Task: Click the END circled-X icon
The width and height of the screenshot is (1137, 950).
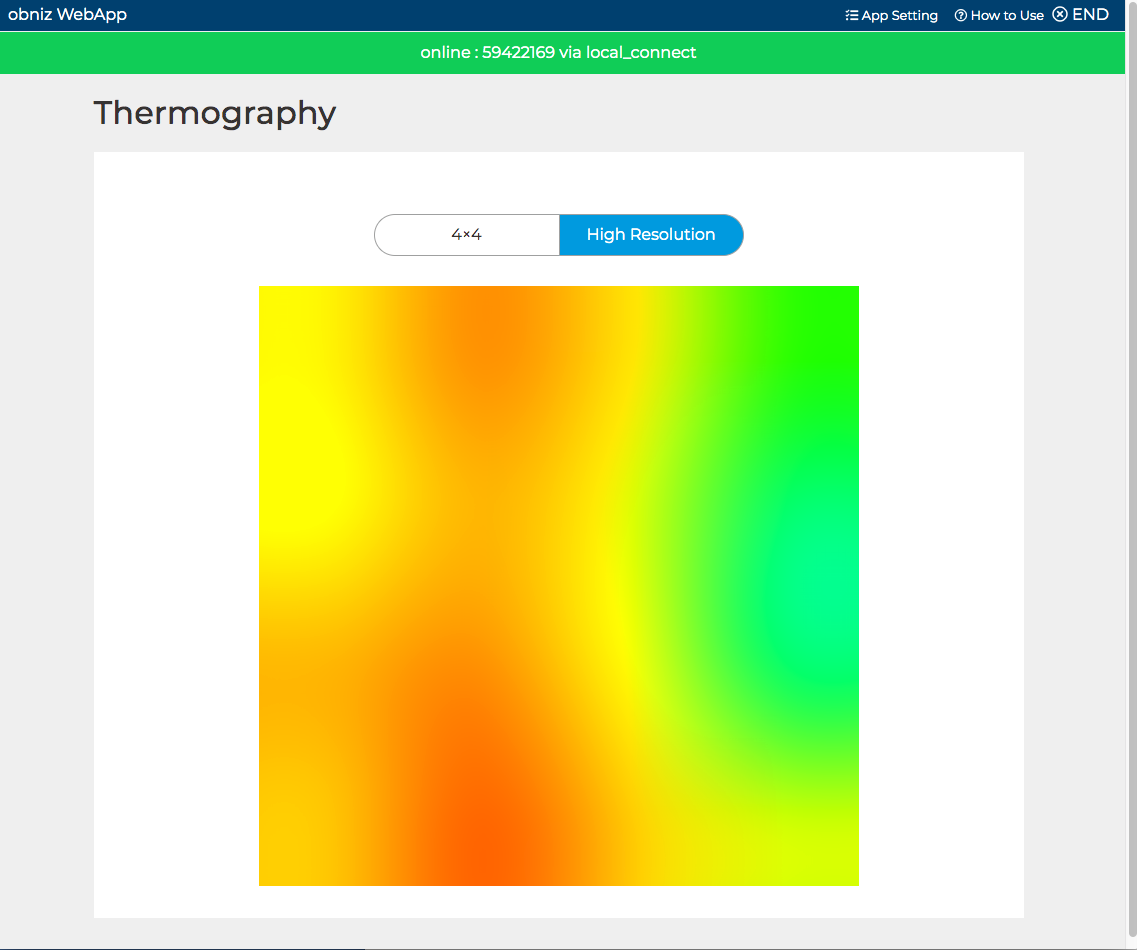Action: tap(1060, 15)
